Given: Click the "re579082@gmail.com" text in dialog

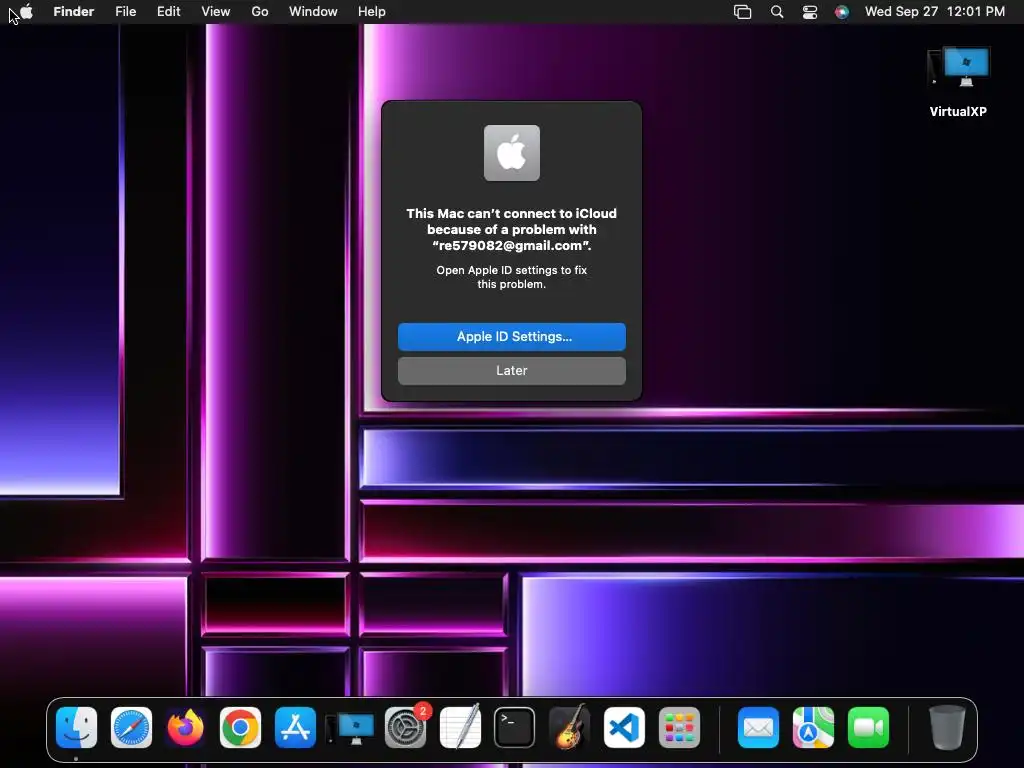Looking at the screenshot, I should pos(512,246).
